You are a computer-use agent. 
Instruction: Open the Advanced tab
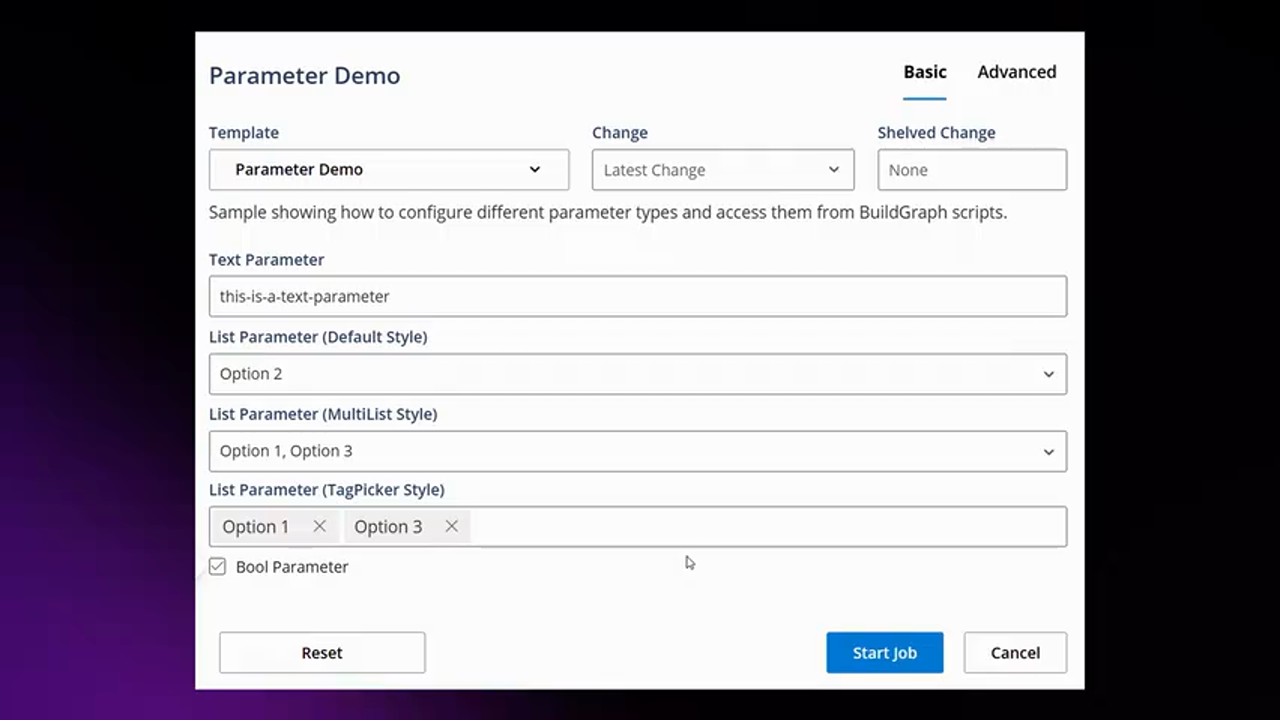click(x=1016, y=72)
